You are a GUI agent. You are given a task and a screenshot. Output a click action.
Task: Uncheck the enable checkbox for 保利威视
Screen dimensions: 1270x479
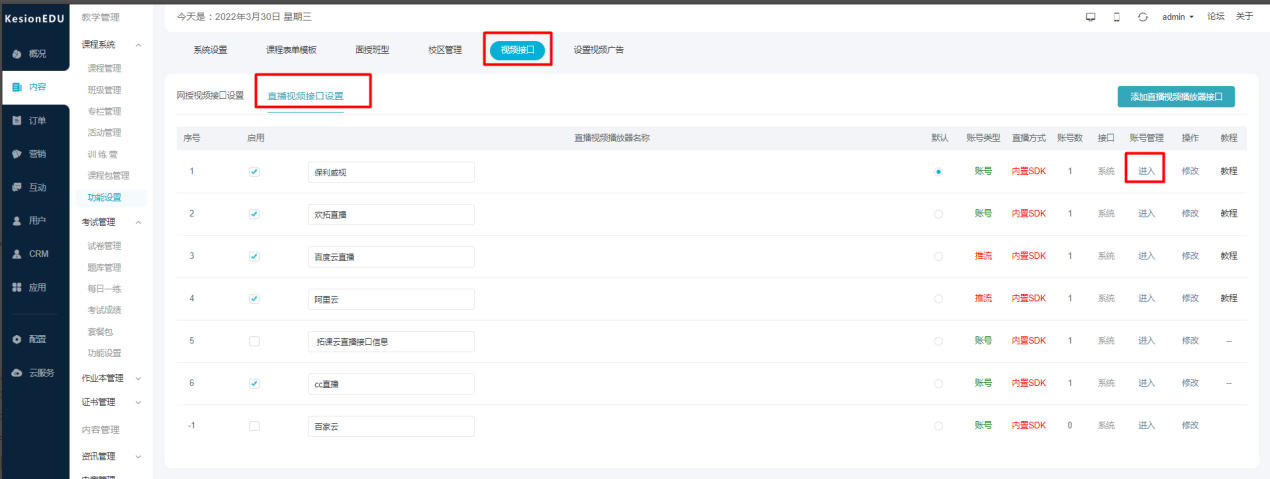pos(254,171)
